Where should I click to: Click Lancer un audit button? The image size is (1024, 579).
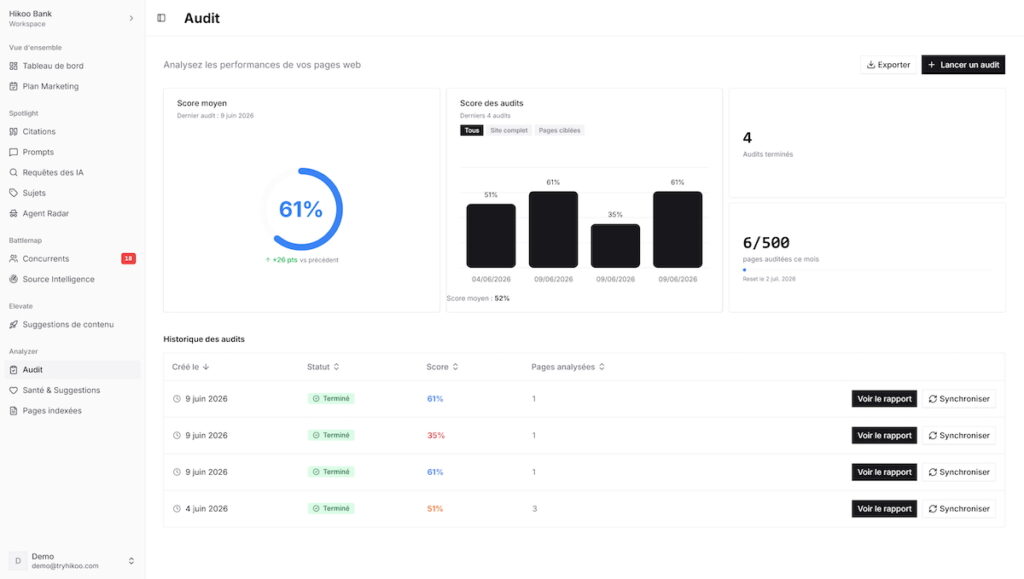click(x=963, y=65)
